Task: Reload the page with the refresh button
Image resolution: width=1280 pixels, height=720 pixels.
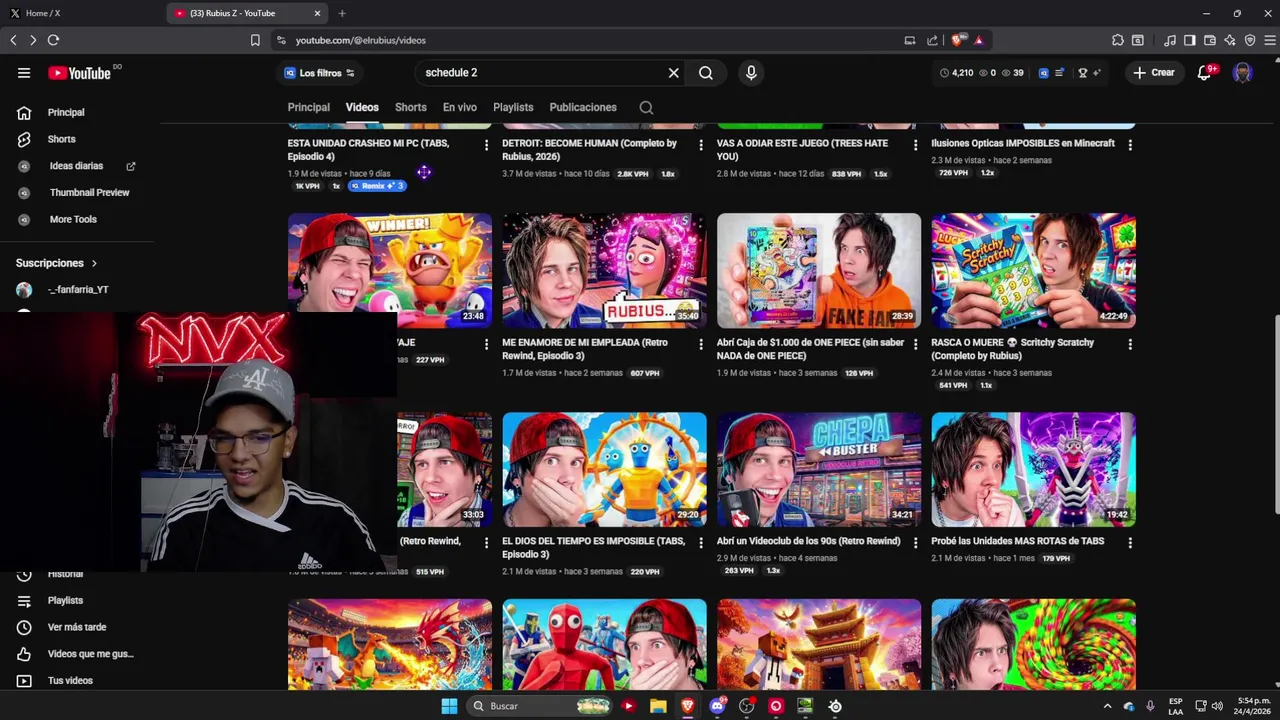Action: tap(53, 40)
